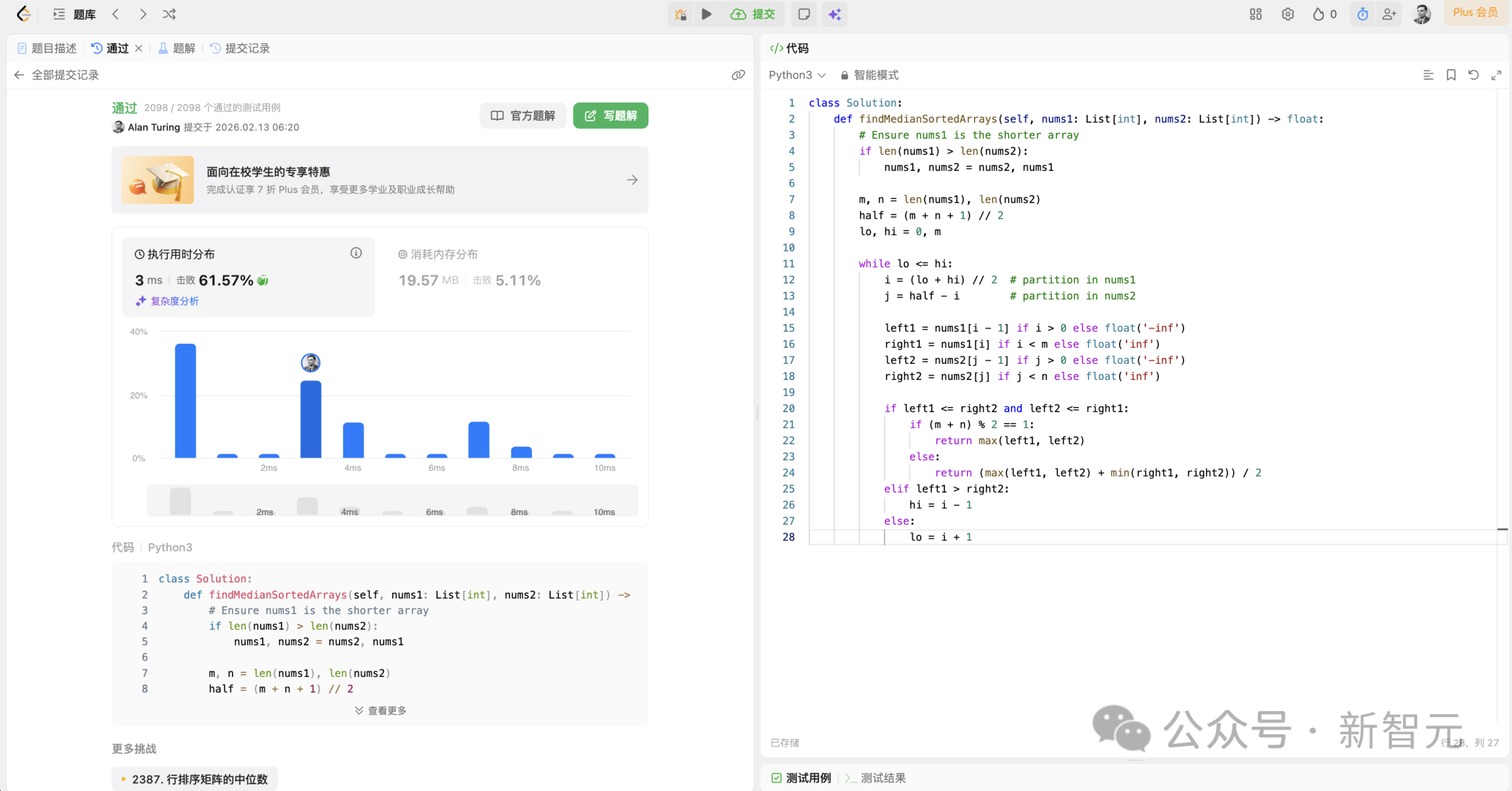Switch to the 消耗内存分布 memory view

pos(444,254)
